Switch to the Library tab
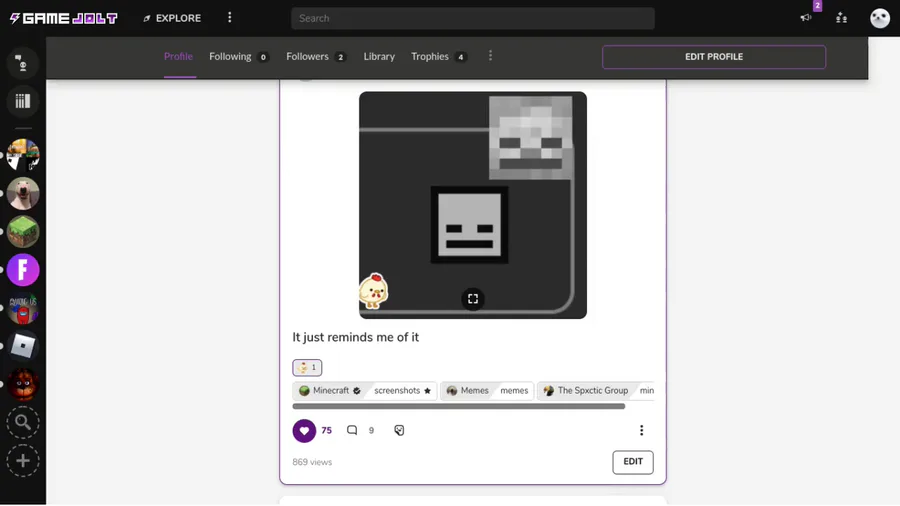 pos(379,57)
